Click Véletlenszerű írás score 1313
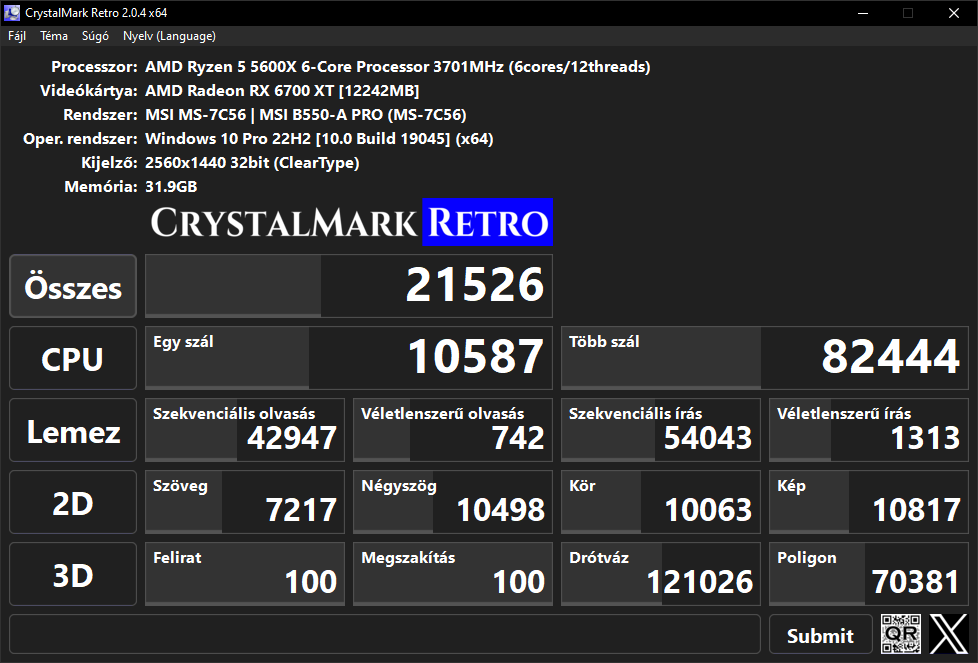Screen dimensions: 978x663 (x=869, y=430)
